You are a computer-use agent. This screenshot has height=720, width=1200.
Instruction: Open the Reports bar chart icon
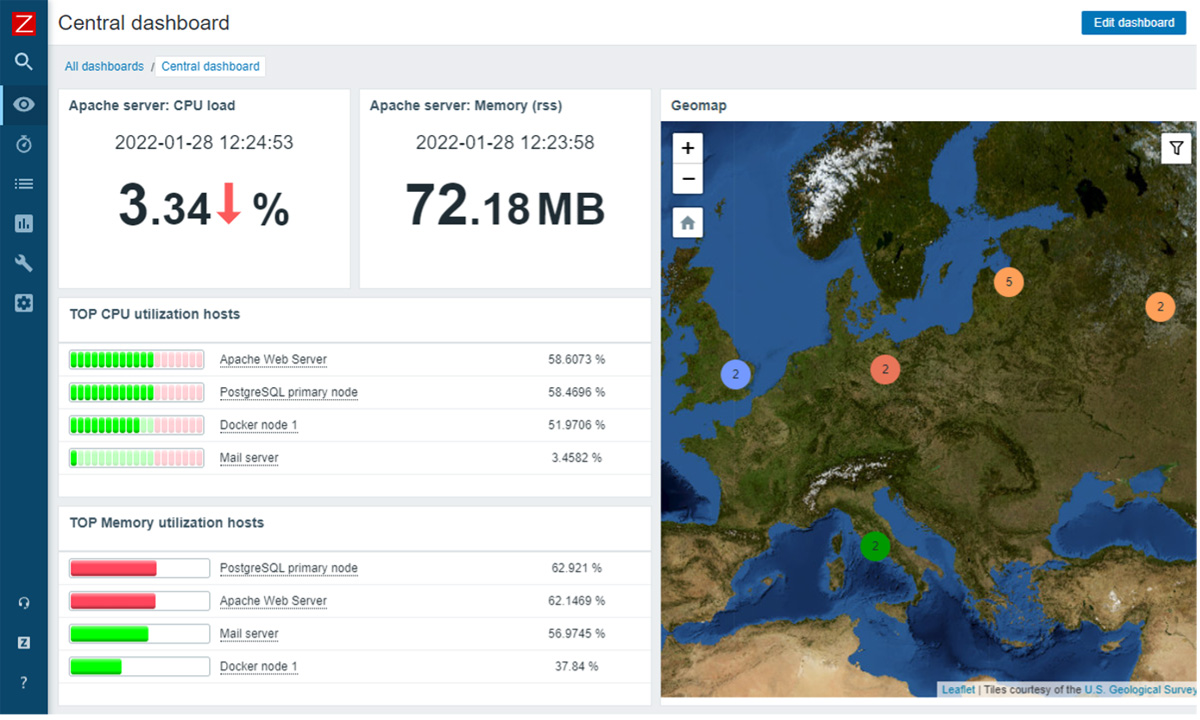click(23, 223)
